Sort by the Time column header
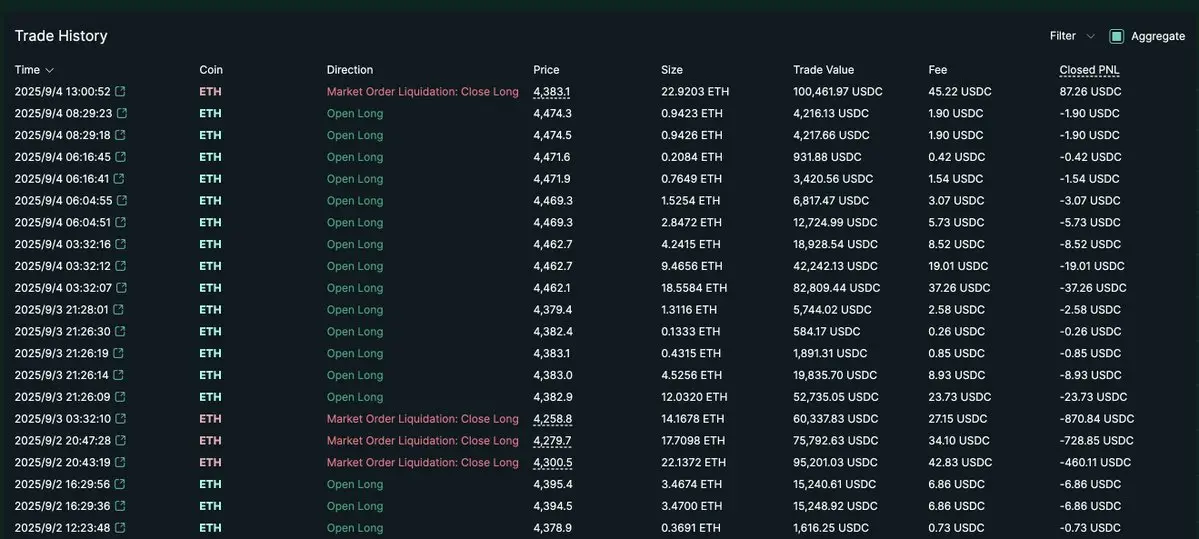Screen dimensions: 1199x539 (34, 70)
